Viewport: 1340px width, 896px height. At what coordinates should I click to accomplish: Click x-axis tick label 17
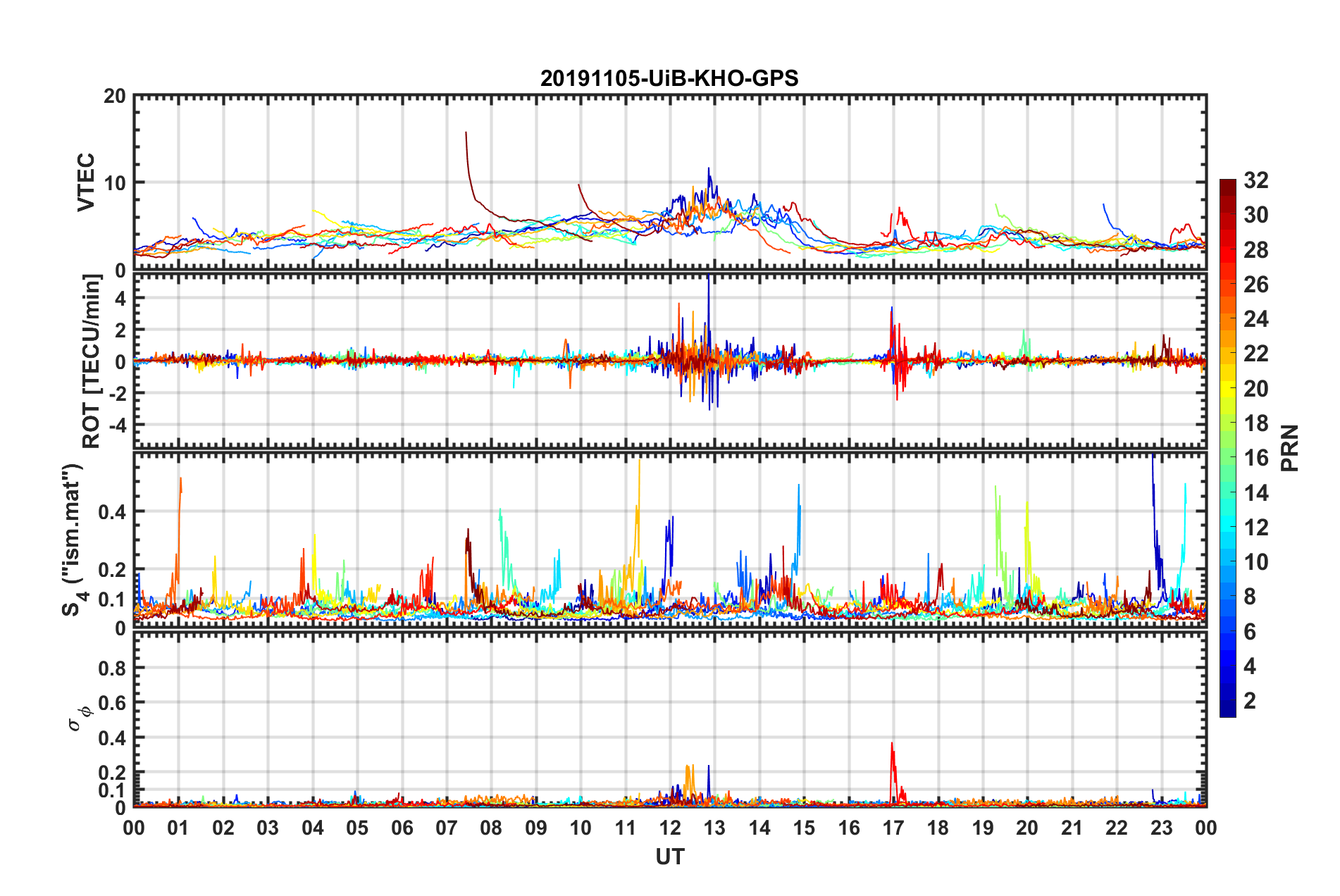[893, 828]
